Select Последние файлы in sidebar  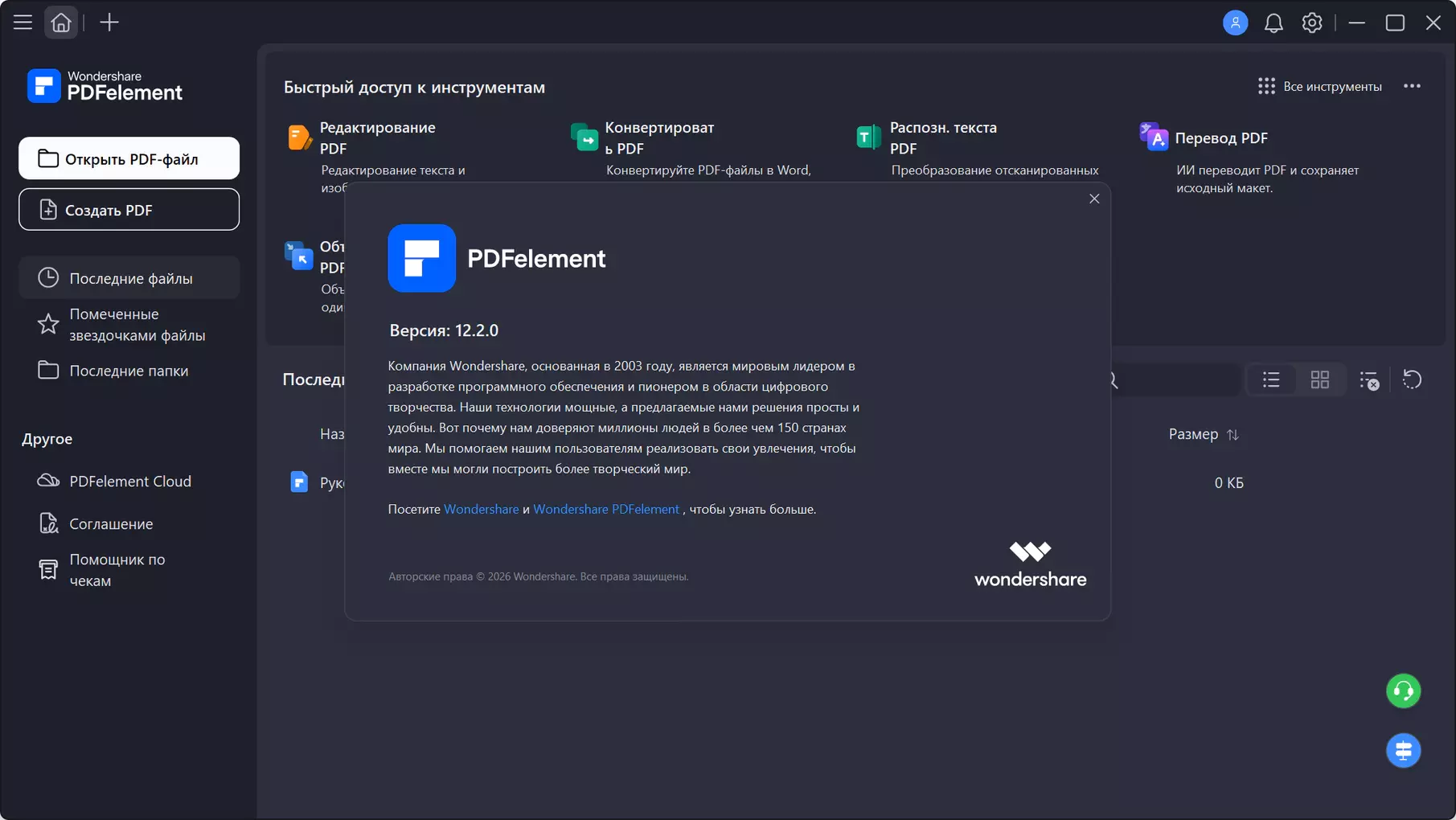click(129, 278)
